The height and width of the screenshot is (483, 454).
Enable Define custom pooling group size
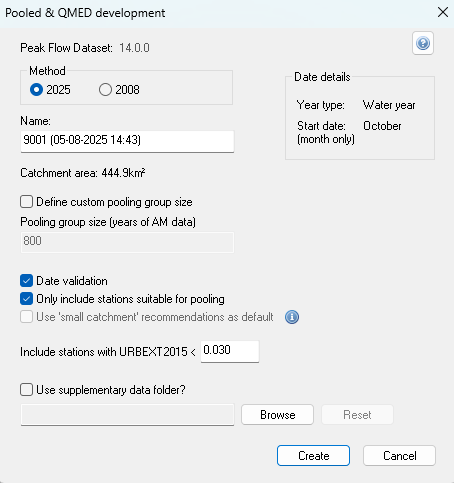coord(26,202)
